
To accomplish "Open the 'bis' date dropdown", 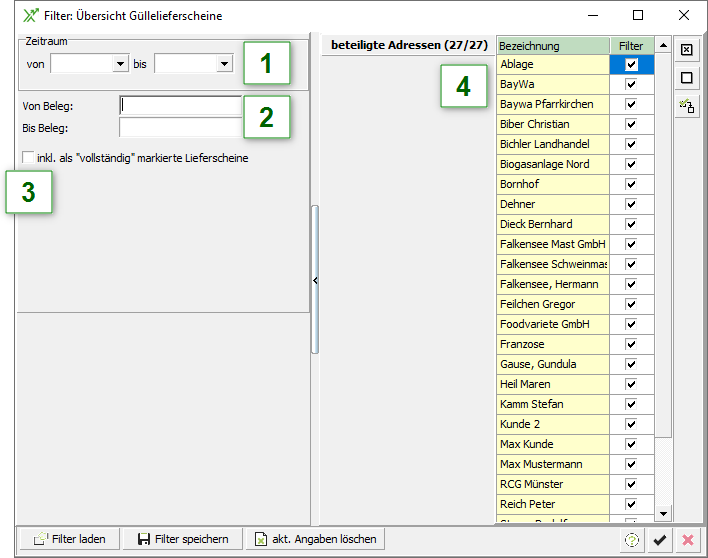I will coord(224,64).
